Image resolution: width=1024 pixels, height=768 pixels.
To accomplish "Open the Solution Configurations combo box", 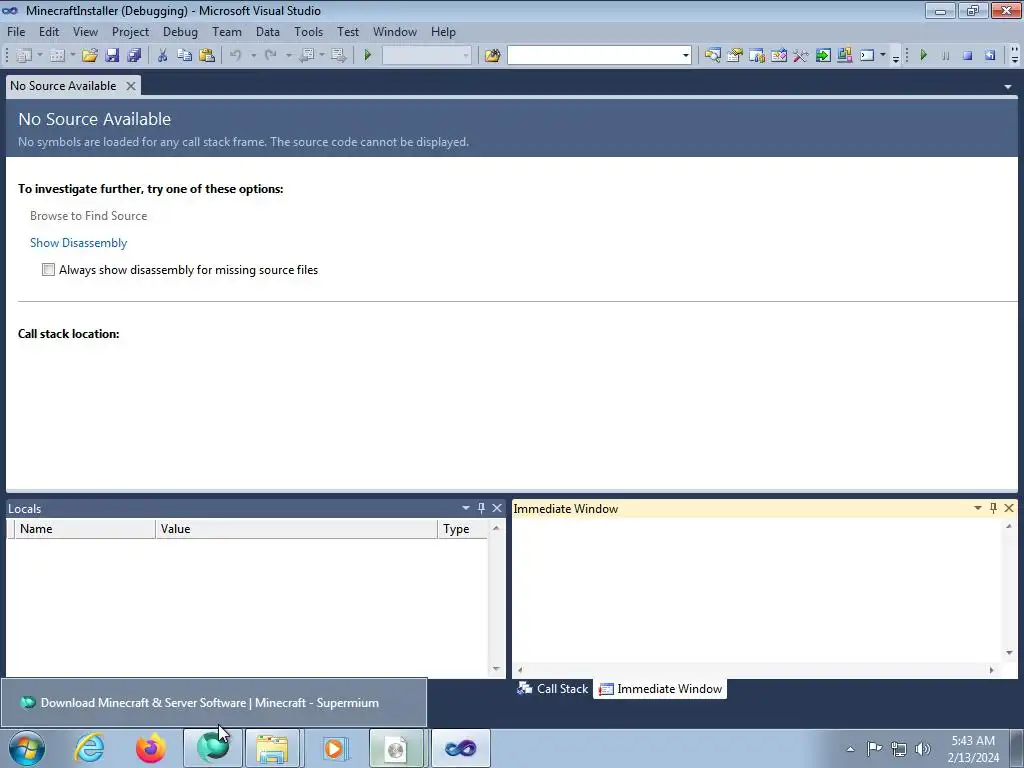I will (426, 56).
